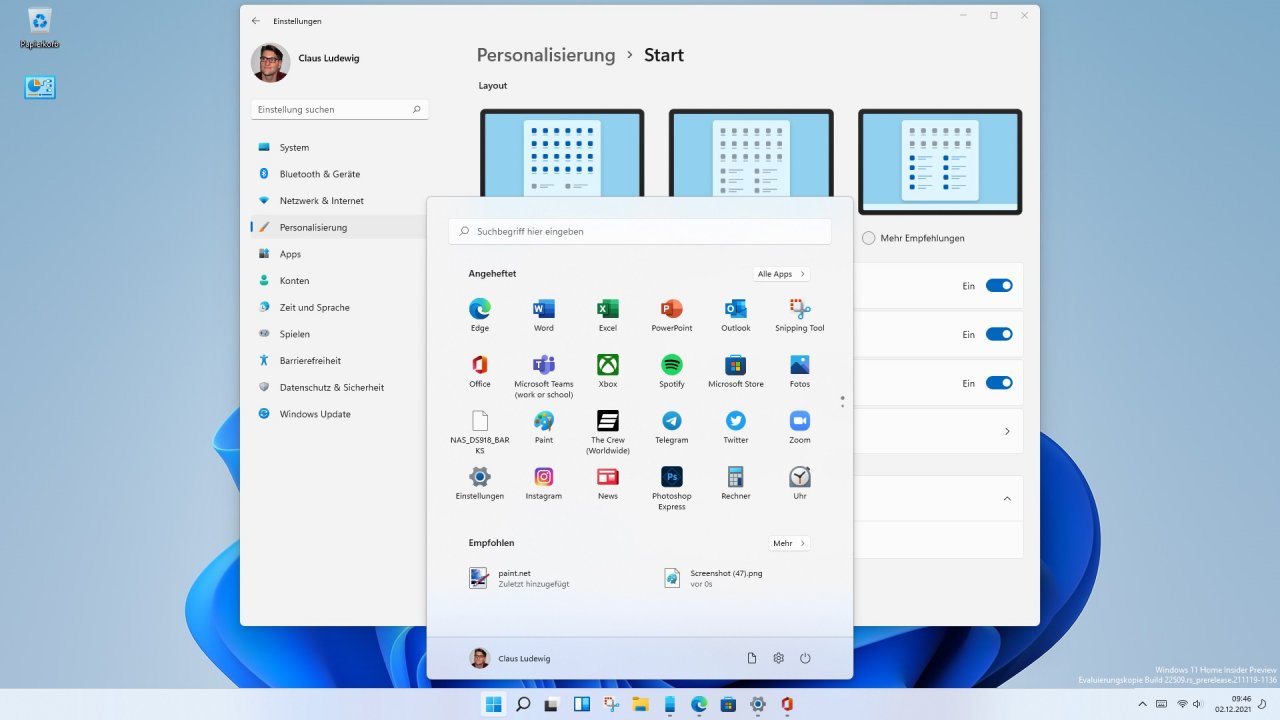Open File Explorer from taskbar
The width and height of the screenshot is (1280, 720).
pos(640,704)
